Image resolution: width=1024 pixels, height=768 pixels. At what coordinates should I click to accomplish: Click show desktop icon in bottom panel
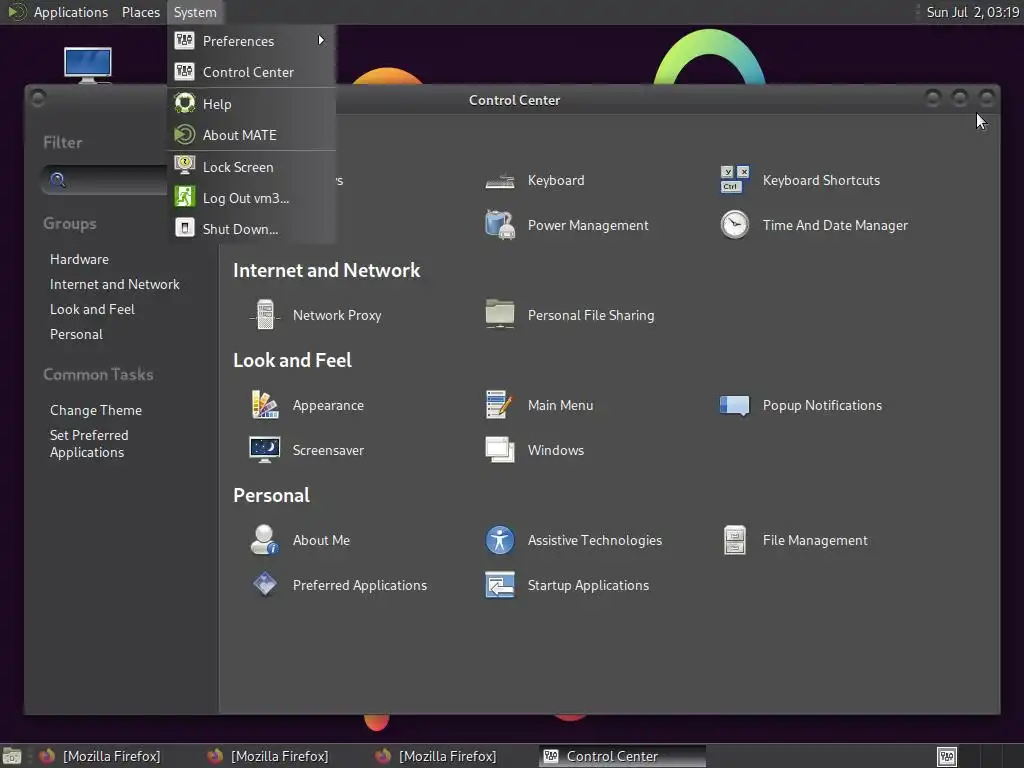point(12,756)
